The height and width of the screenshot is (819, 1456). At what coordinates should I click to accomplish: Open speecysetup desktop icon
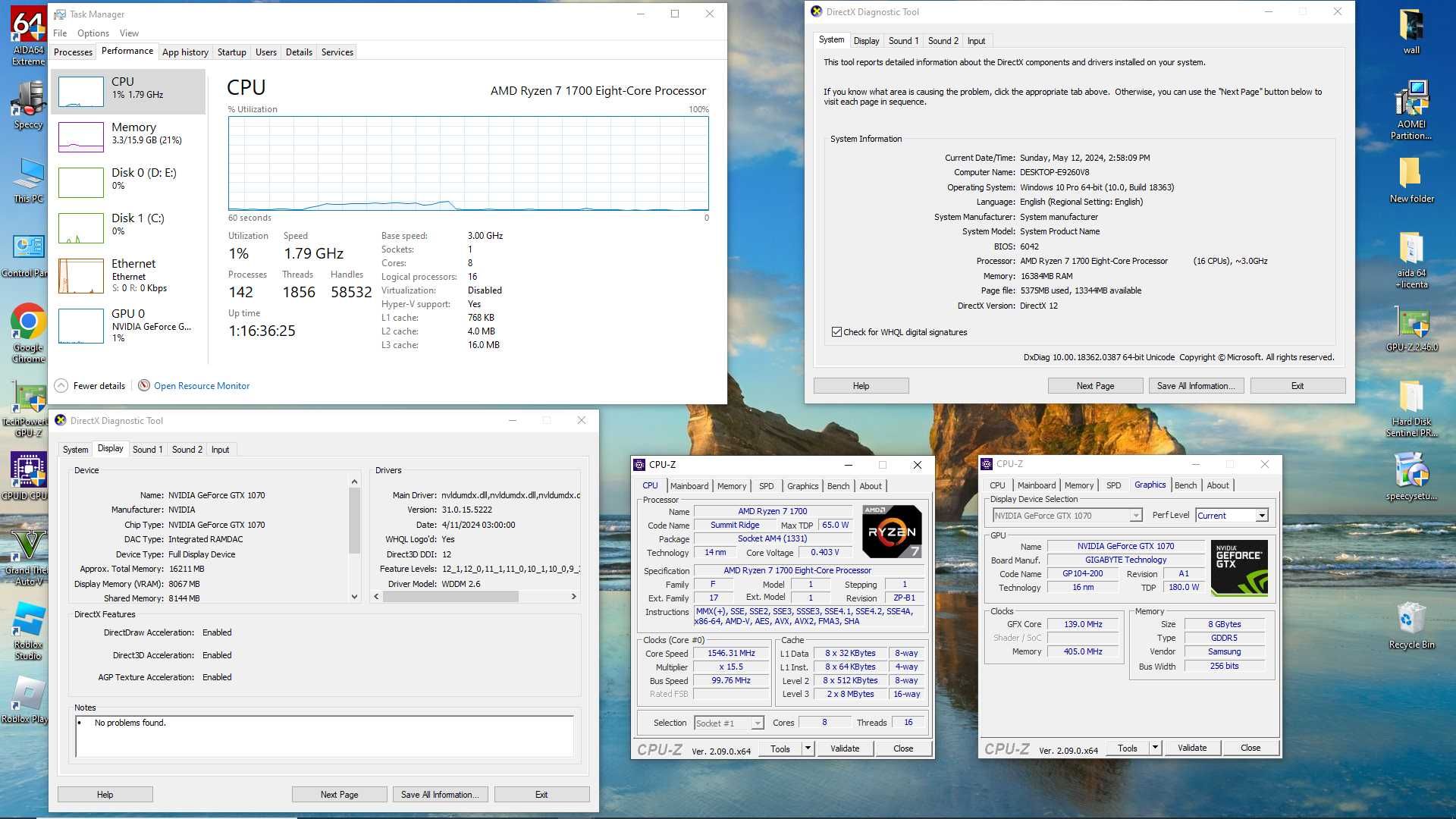1411,476
